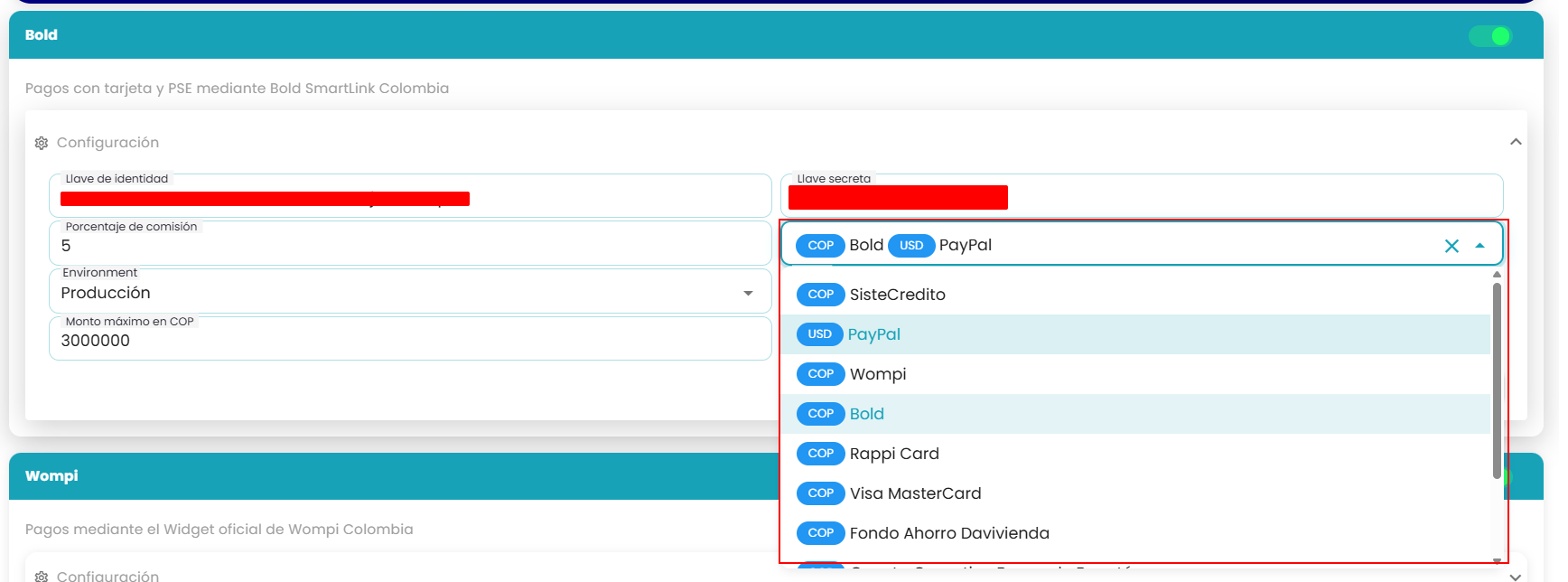Viewport: 1568px width, 582px height.
Task: Click the gear icon in Wompi Configuración
Action: pyautogui.click(x=41, y=576)
